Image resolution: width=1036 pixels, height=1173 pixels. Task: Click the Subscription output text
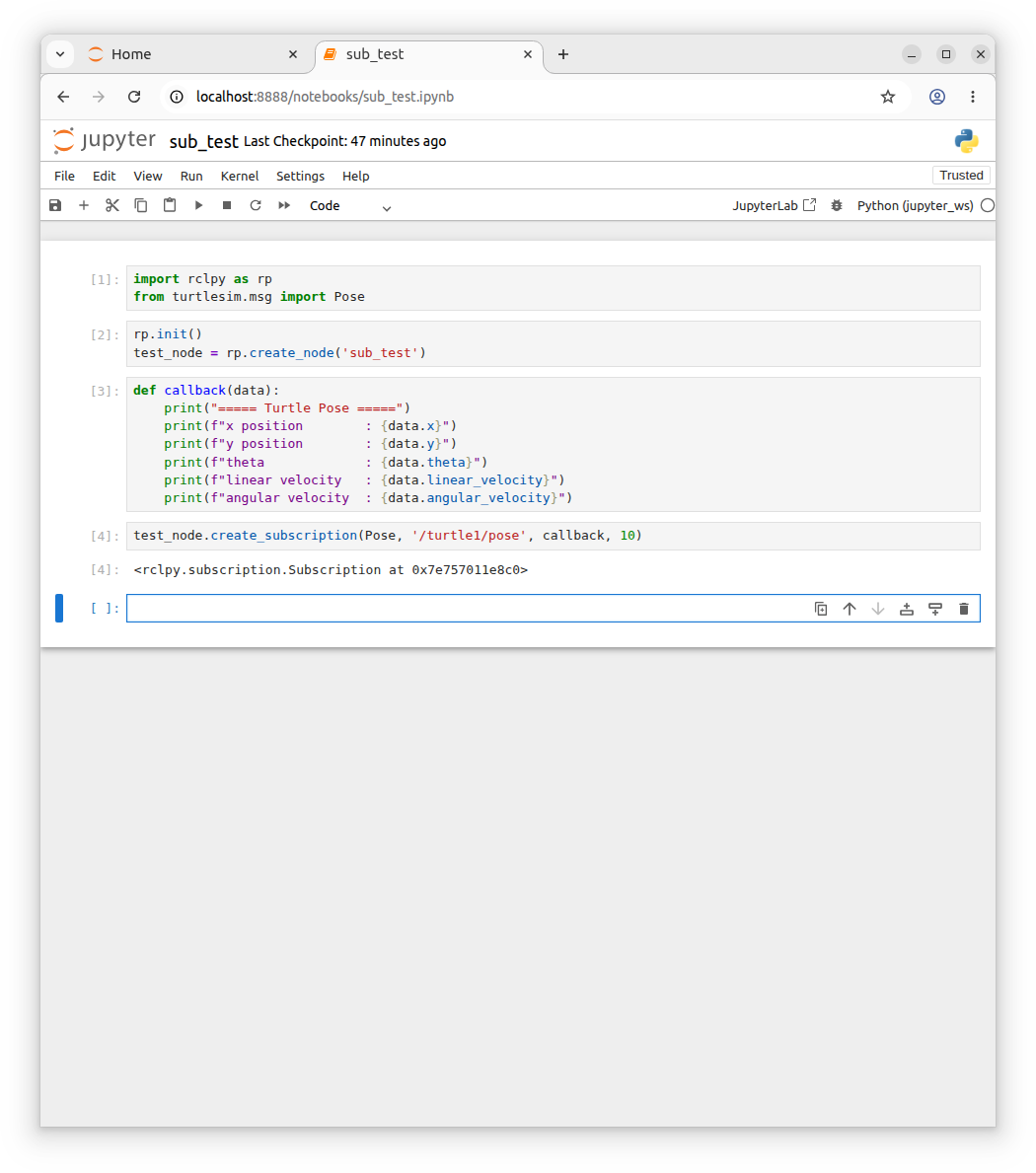(x=331, y=570)
